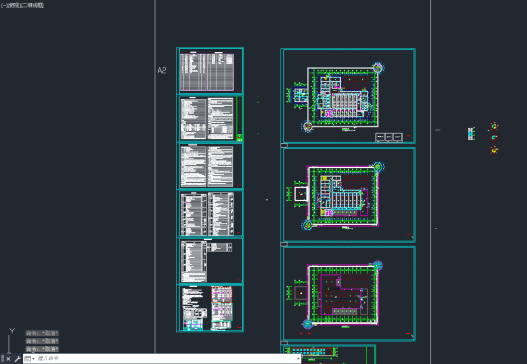527x364 pixels.
Task: Select the red-grid floor plan sheet
Action: [348, 294]
